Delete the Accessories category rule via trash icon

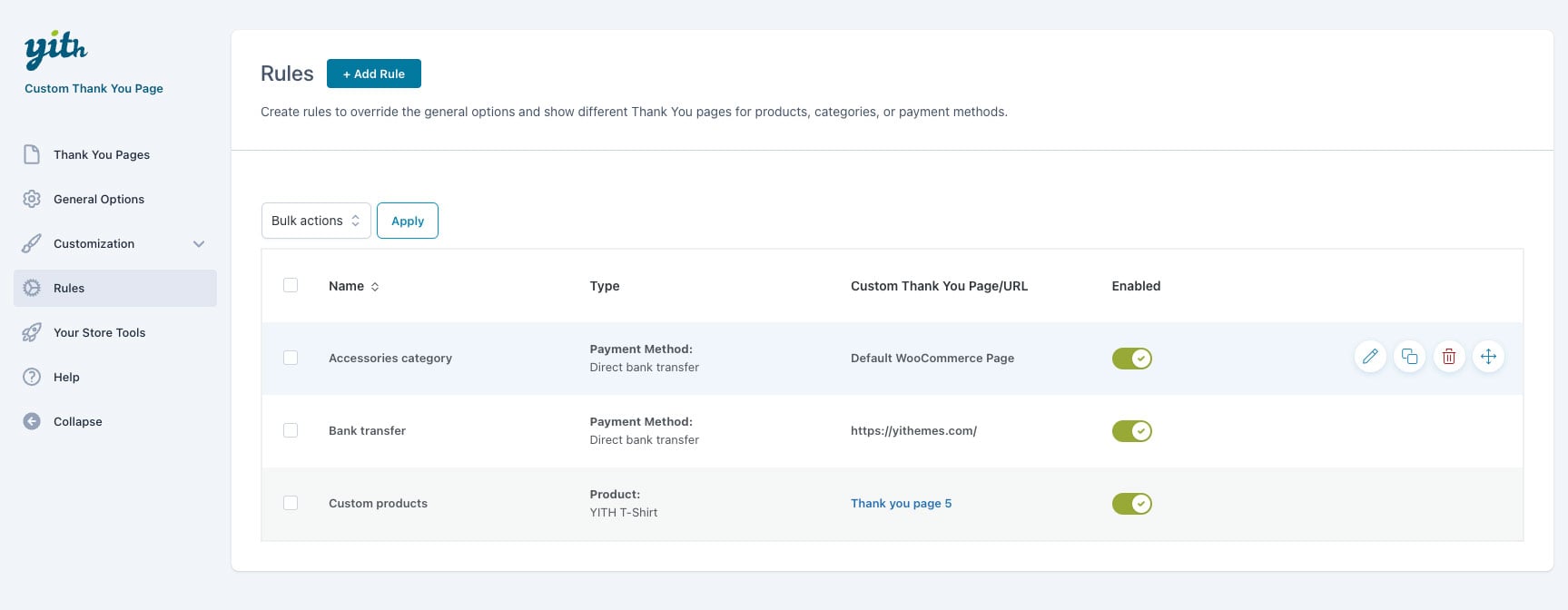1449,357
